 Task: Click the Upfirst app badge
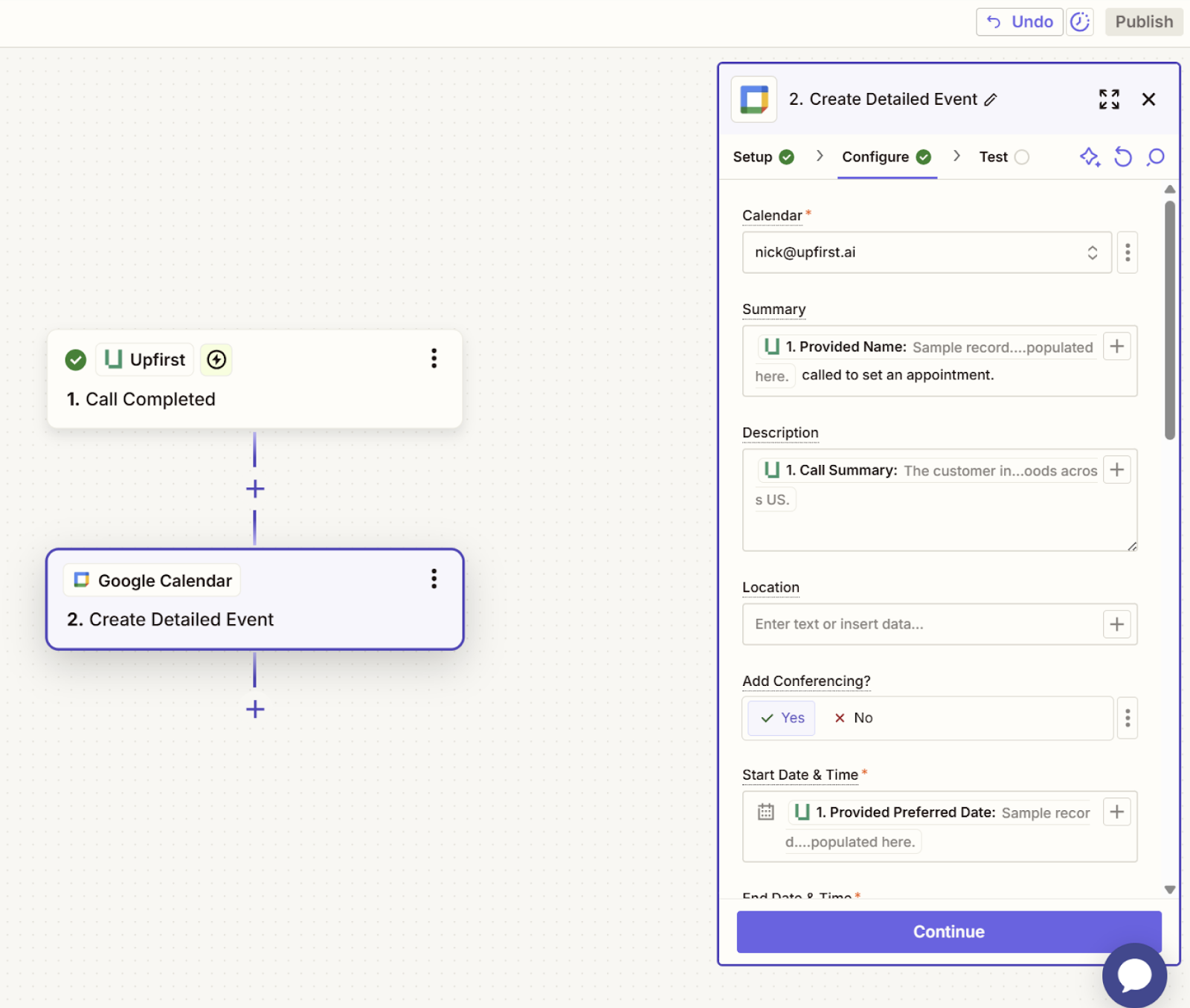click(145, 360)
